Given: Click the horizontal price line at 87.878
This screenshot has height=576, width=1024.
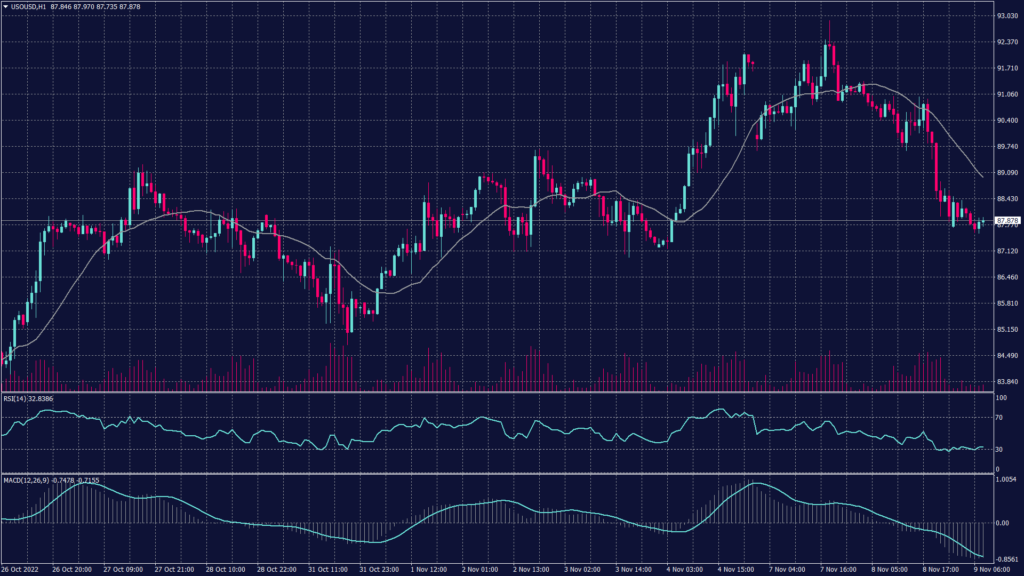Looking at the screenshot, I should coord(500,221).
